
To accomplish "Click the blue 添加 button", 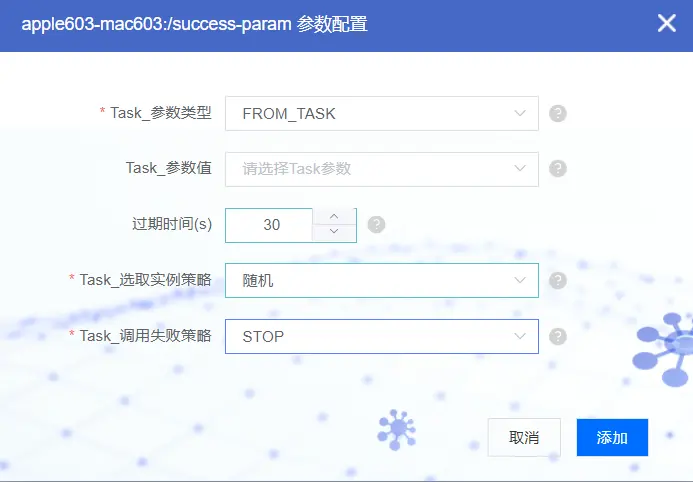I will 612,437.
